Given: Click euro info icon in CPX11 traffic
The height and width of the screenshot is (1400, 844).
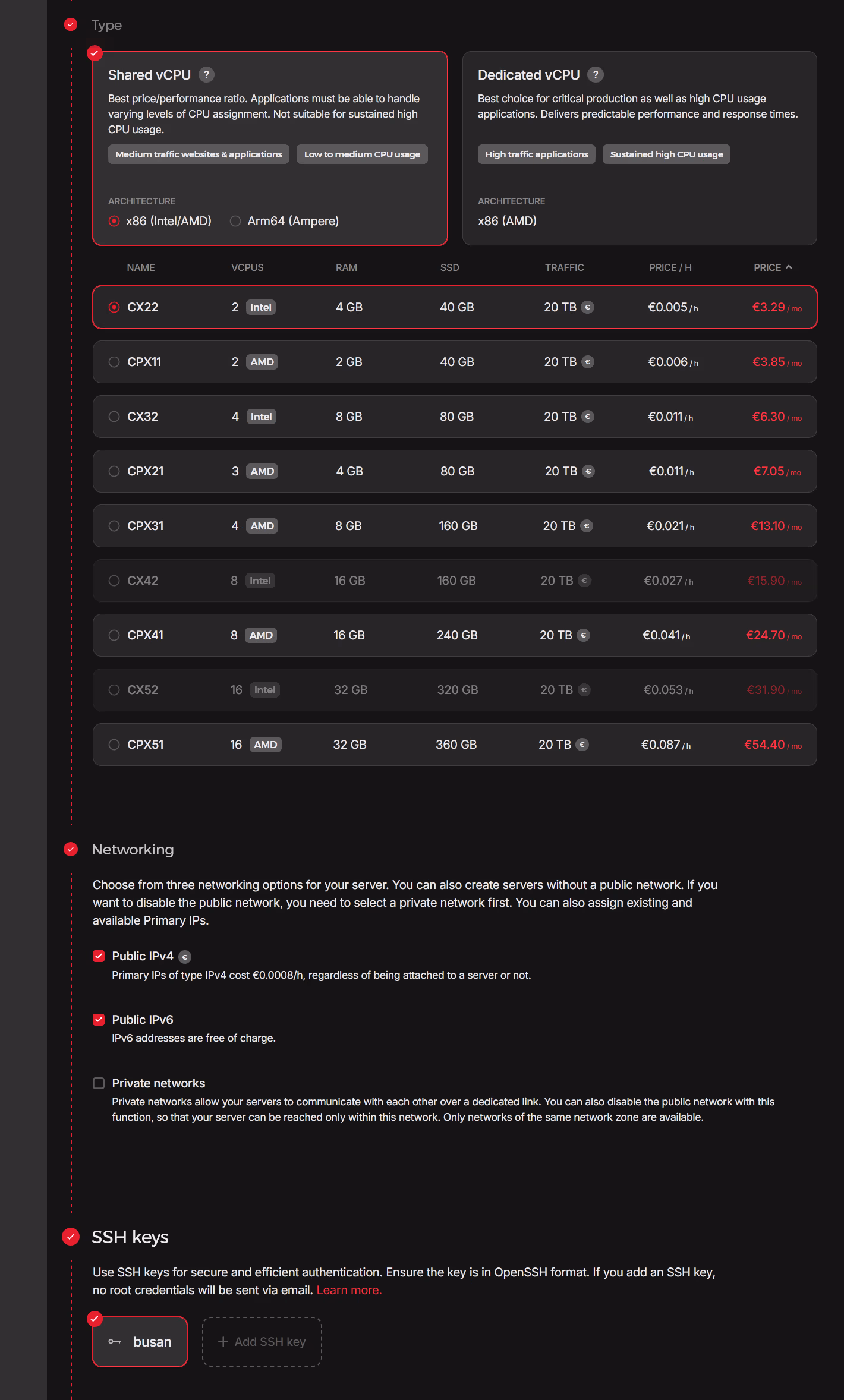Looking at the screenshot, I should 587,362.
